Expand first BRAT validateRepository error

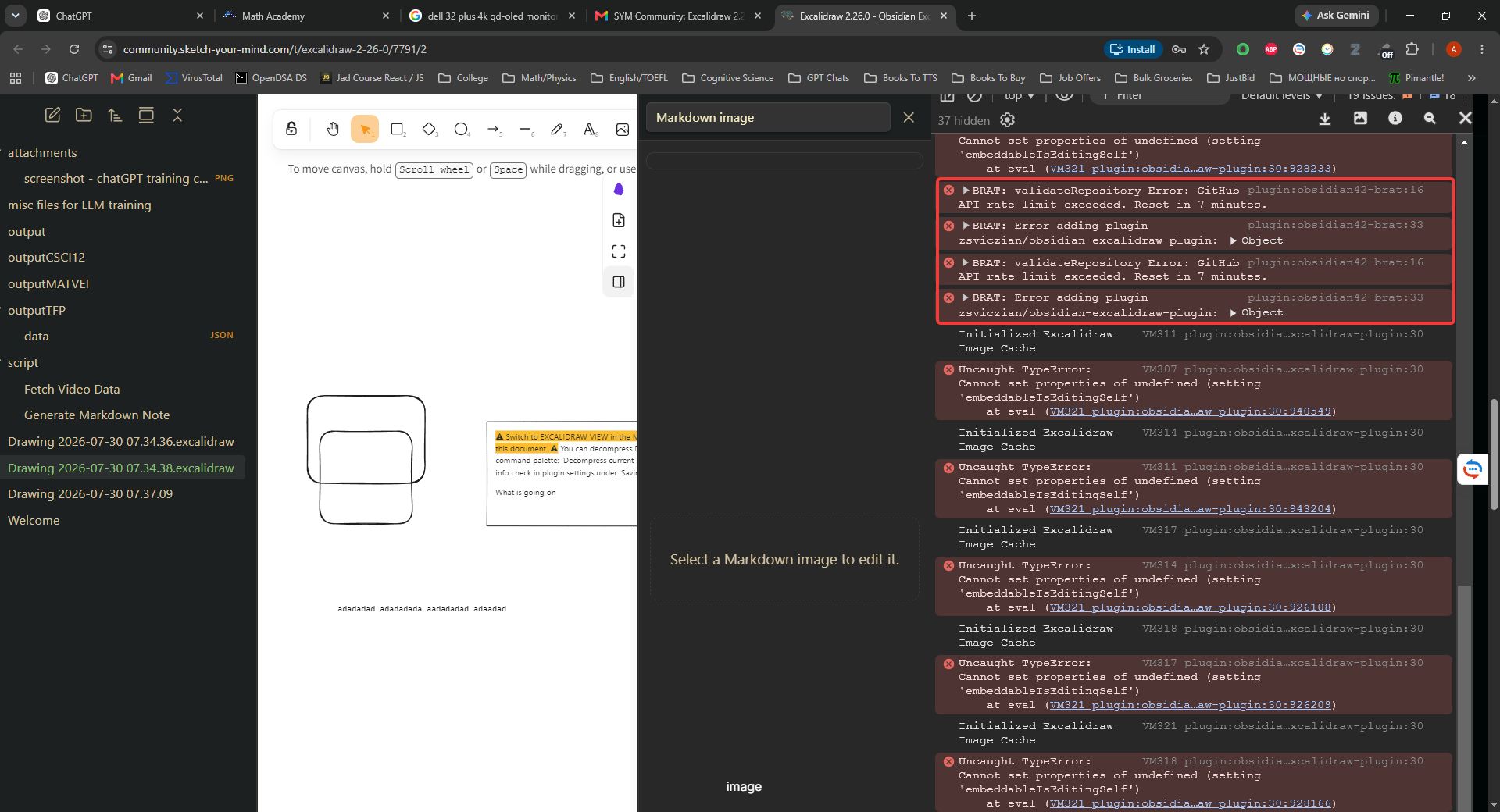pos(966,191)
